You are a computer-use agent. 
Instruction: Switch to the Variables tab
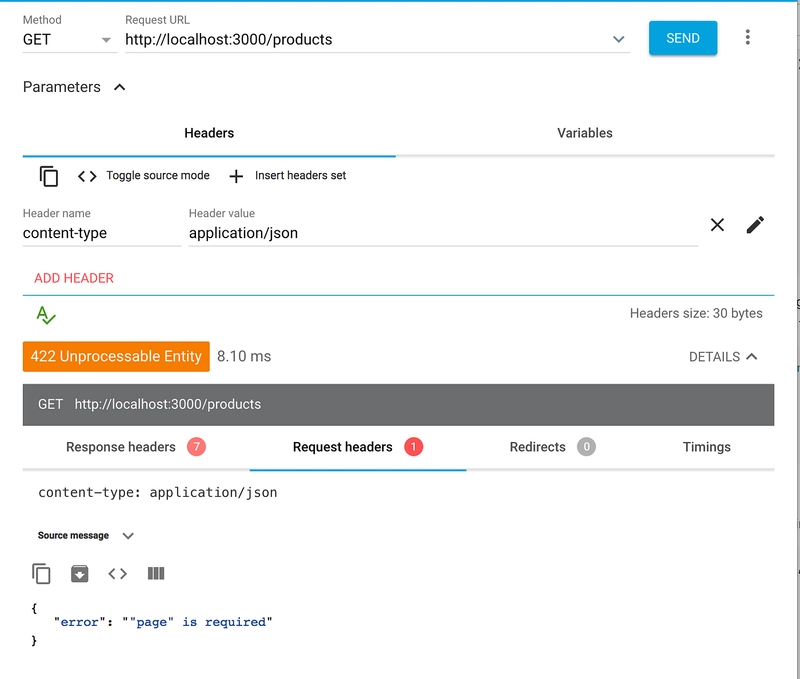pos(585,133)
